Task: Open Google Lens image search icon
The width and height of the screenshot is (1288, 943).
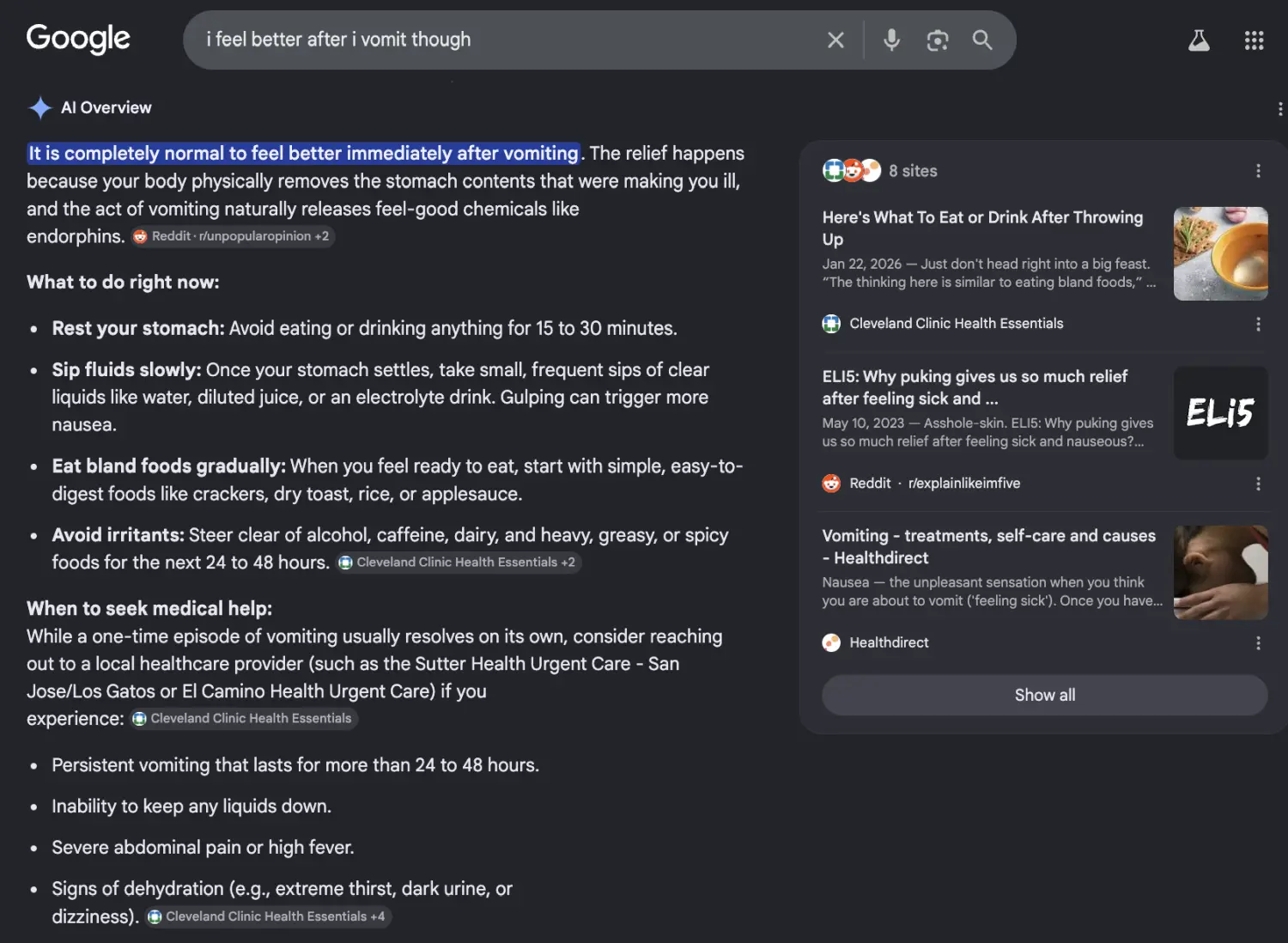Action: point(938,40)
